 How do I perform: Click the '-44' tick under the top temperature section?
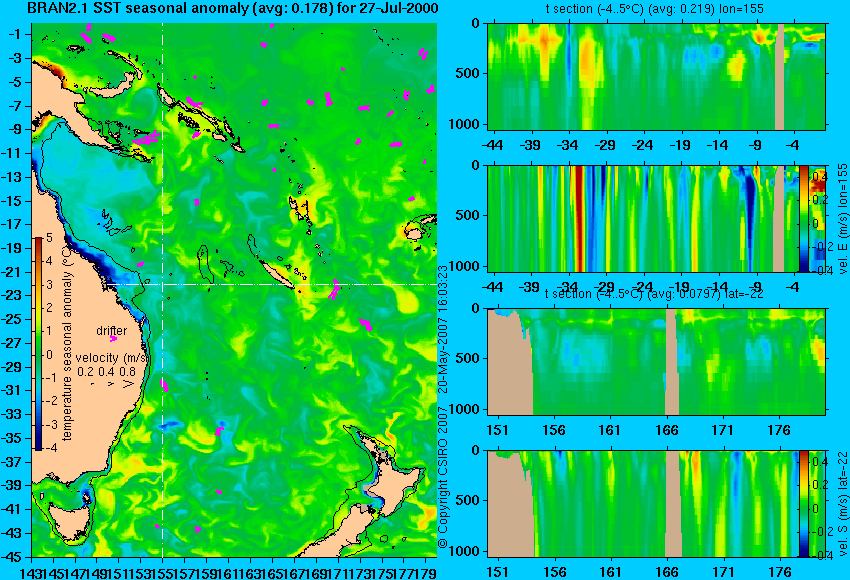pyautogui.click(x=492, y=145)
